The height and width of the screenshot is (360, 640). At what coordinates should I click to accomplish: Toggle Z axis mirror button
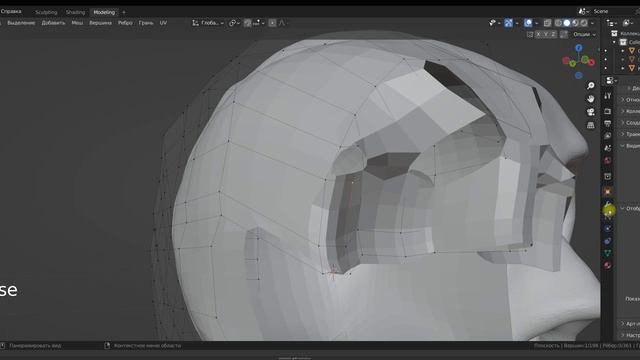(x=553, y=35)
